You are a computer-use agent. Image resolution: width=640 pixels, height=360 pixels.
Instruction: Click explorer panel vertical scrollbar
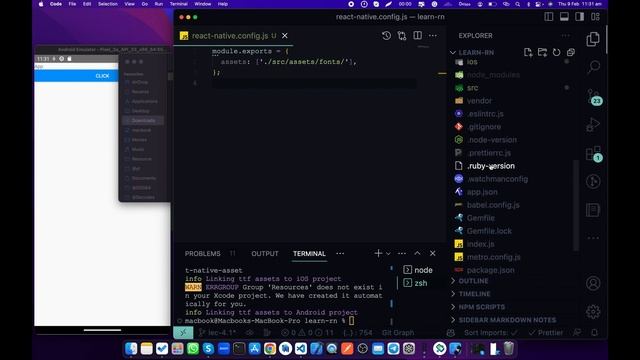576,206
